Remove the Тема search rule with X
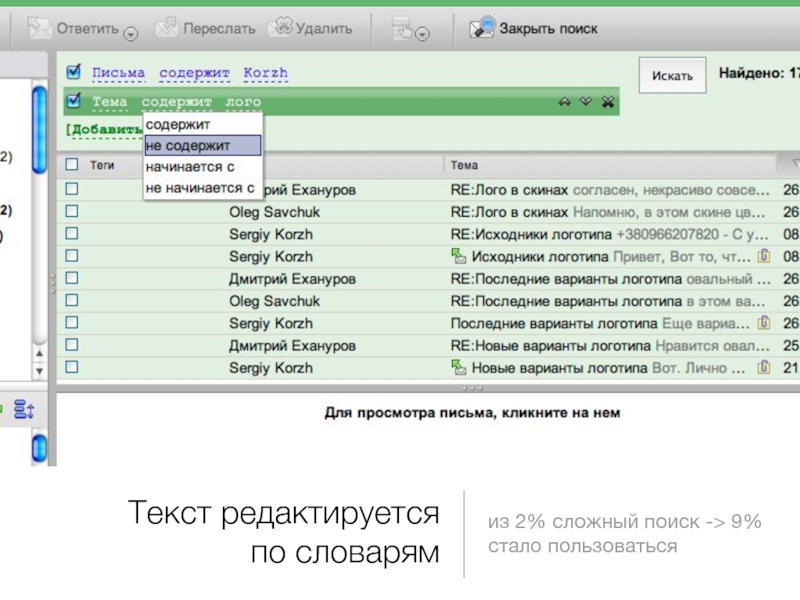 pyautogui.click(x=607, y=102)
